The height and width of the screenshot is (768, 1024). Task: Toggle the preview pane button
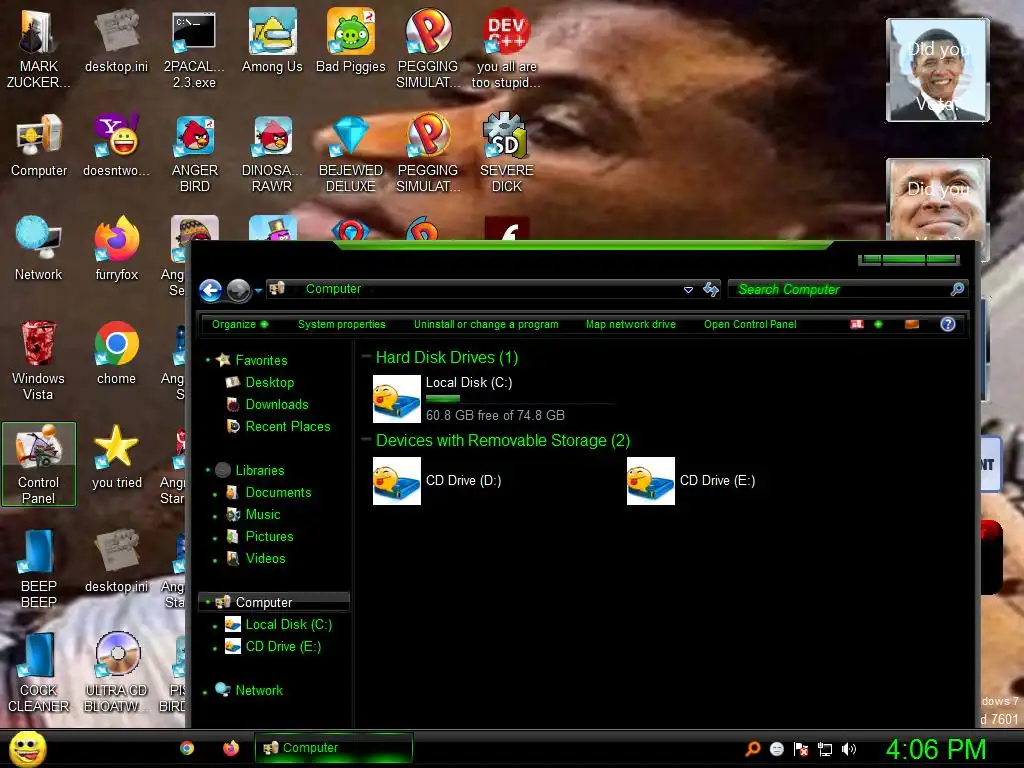pyautogui.click(x=912, y=324)
